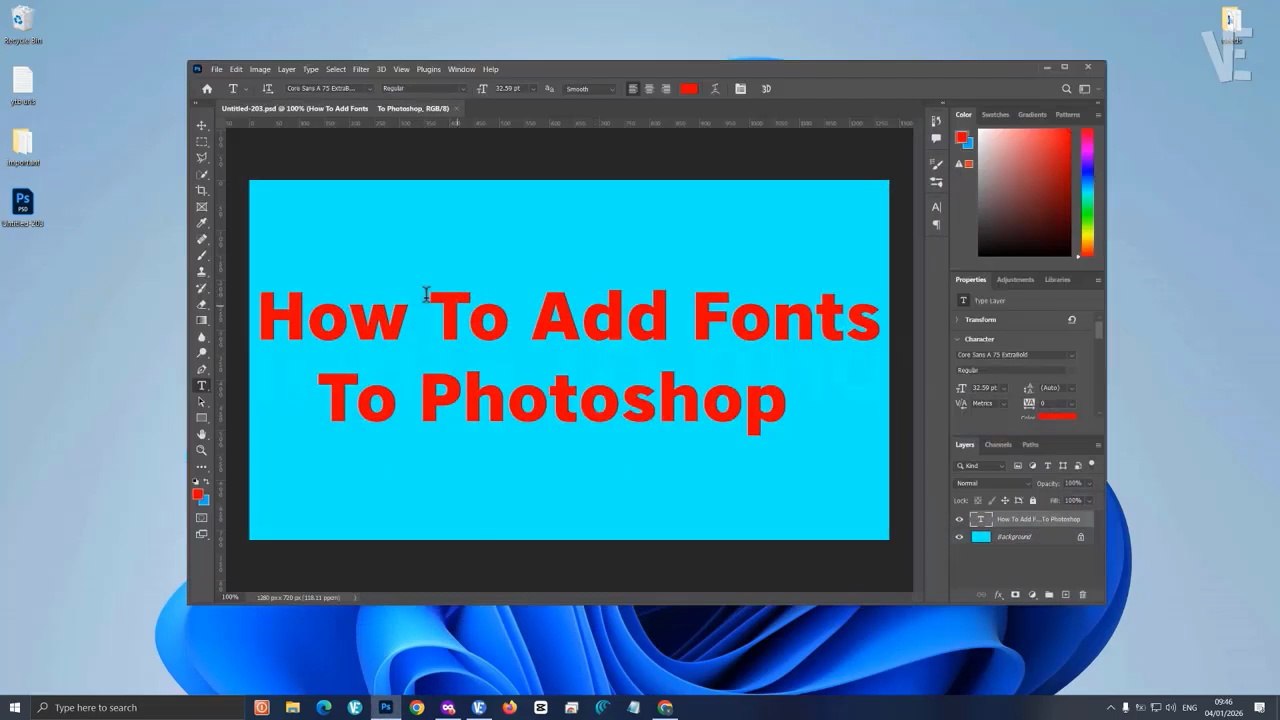Hide the How To Add Fonts text layer
The image size is (1280, 720).
pos(960,520)
